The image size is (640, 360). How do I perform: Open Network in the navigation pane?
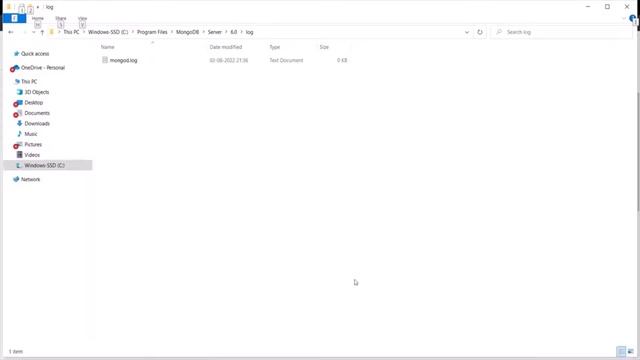point(31,179)
